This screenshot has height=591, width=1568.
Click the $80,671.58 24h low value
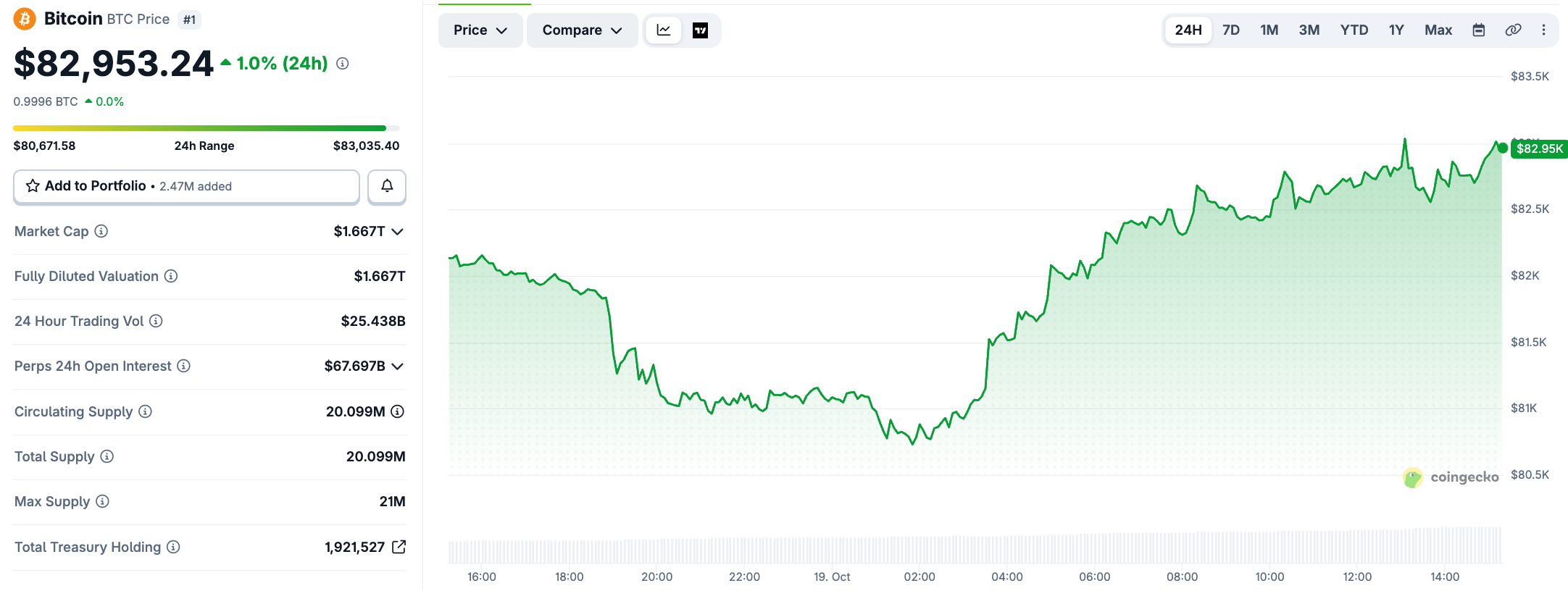coord(44,146)
